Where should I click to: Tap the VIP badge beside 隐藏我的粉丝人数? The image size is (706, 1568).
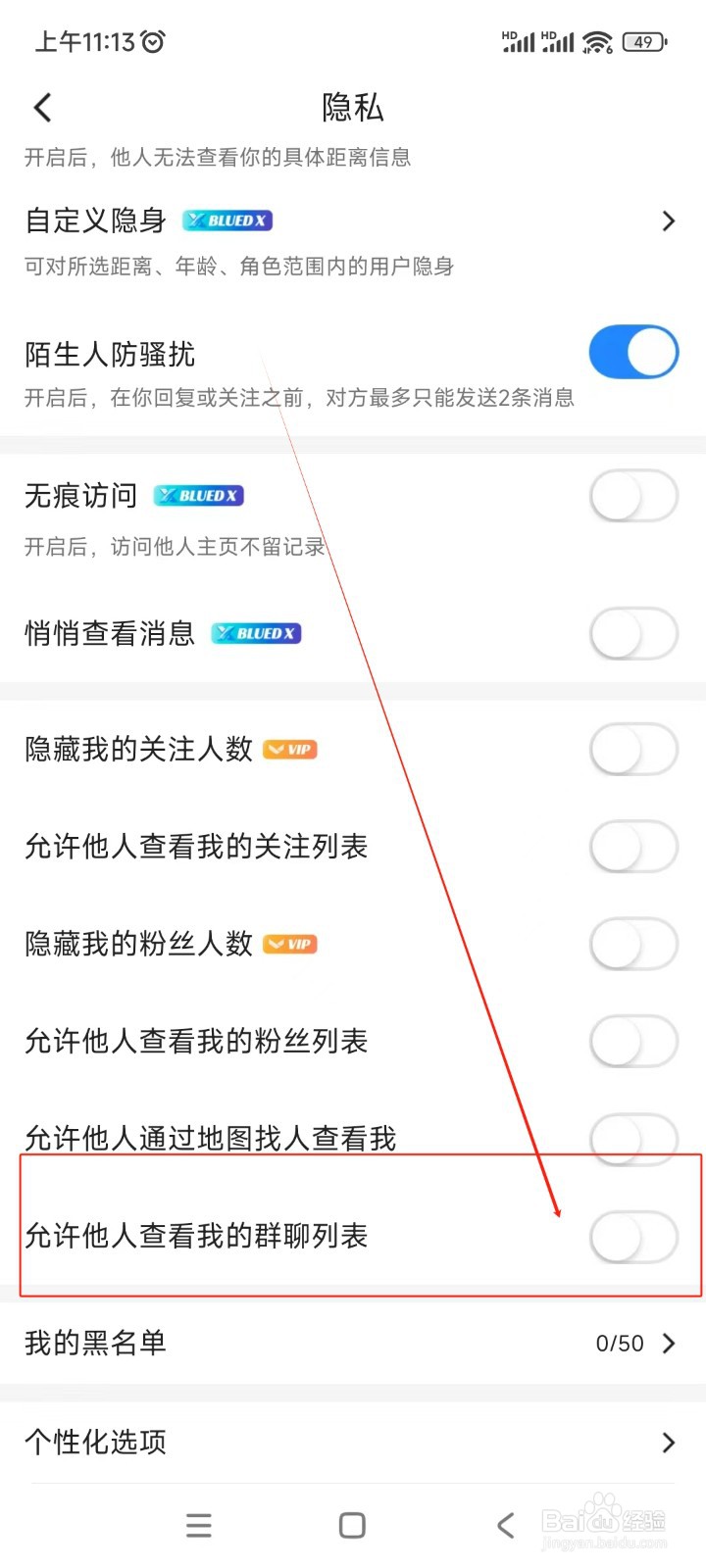[x=290, y=944]
